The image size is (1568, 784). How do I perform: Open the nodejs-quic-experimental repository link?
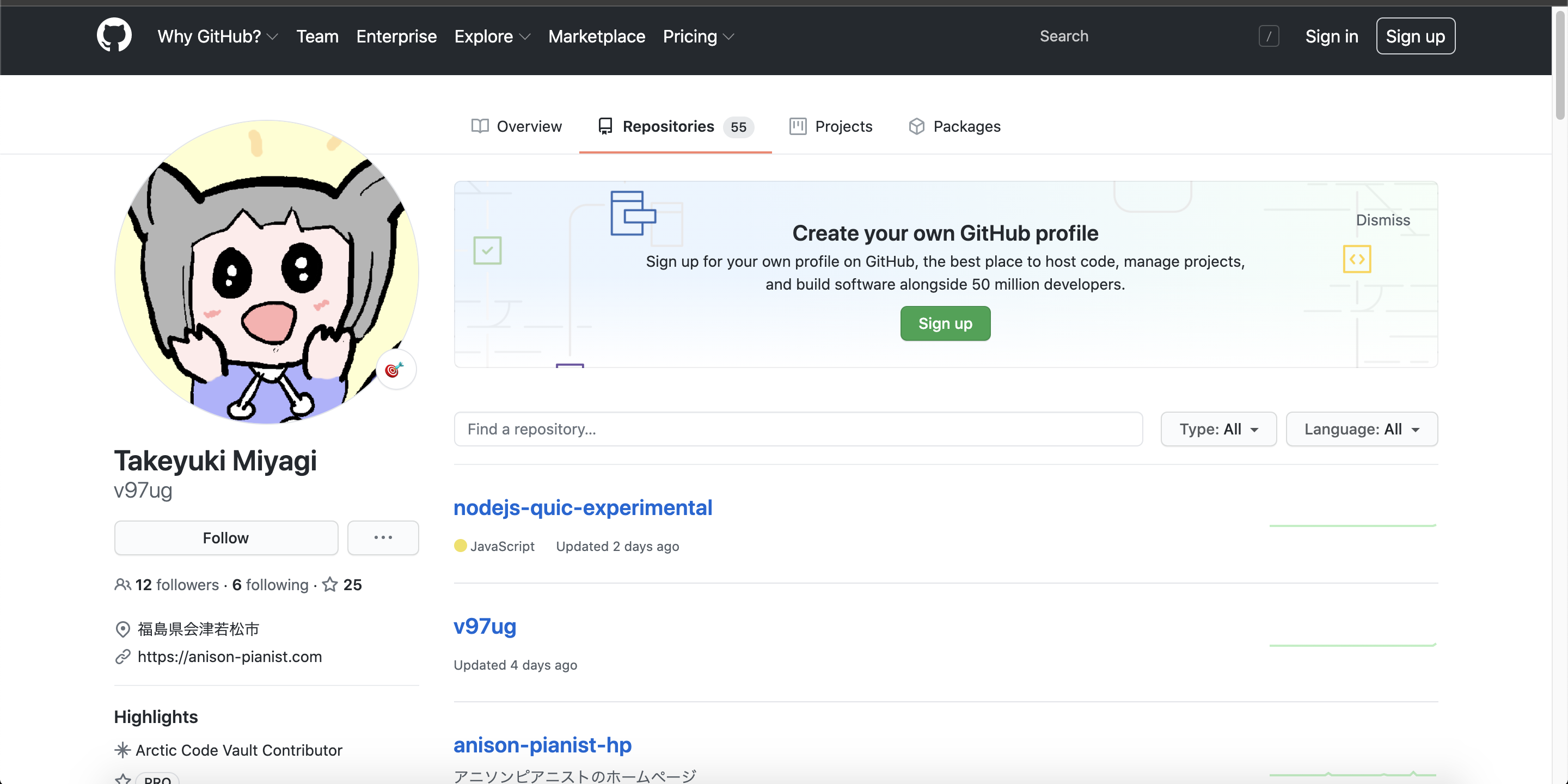click(583, 507)
